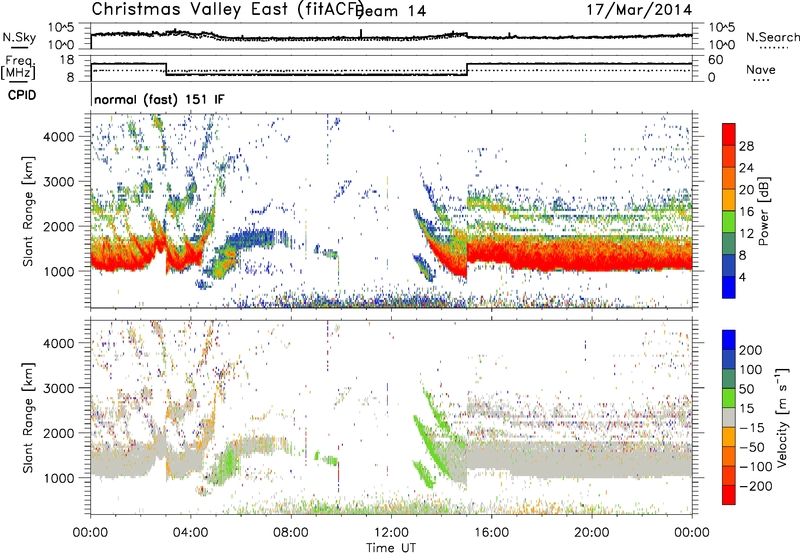
Task: Click the "08:00" time axis tick
Action: (x=291, y=533)
